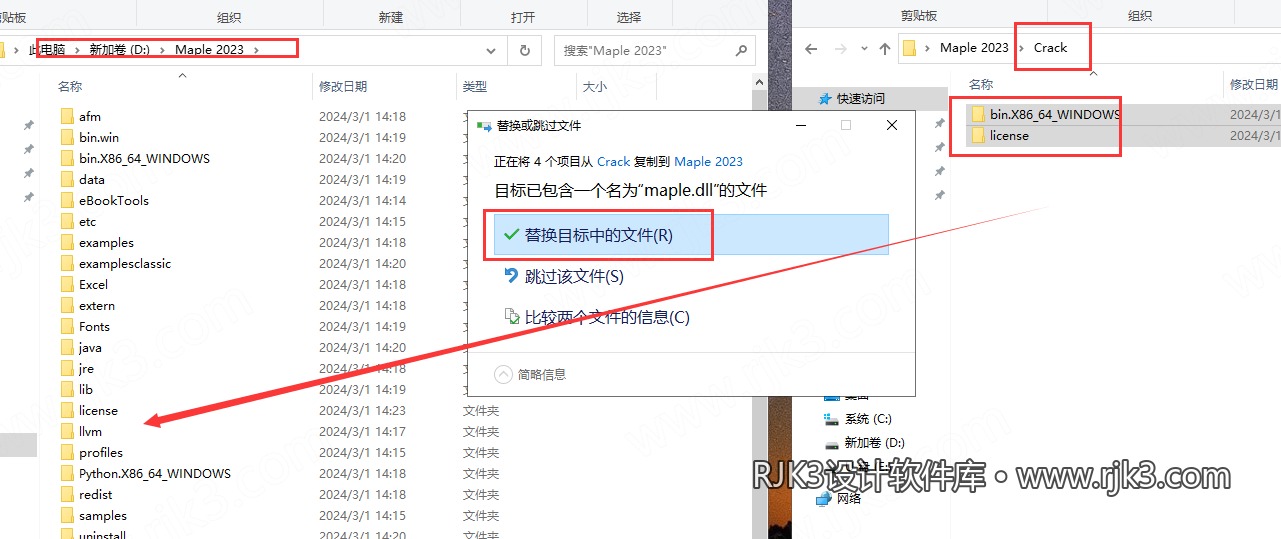Close the replace or skip files dialog

click(x=892, y=125)
